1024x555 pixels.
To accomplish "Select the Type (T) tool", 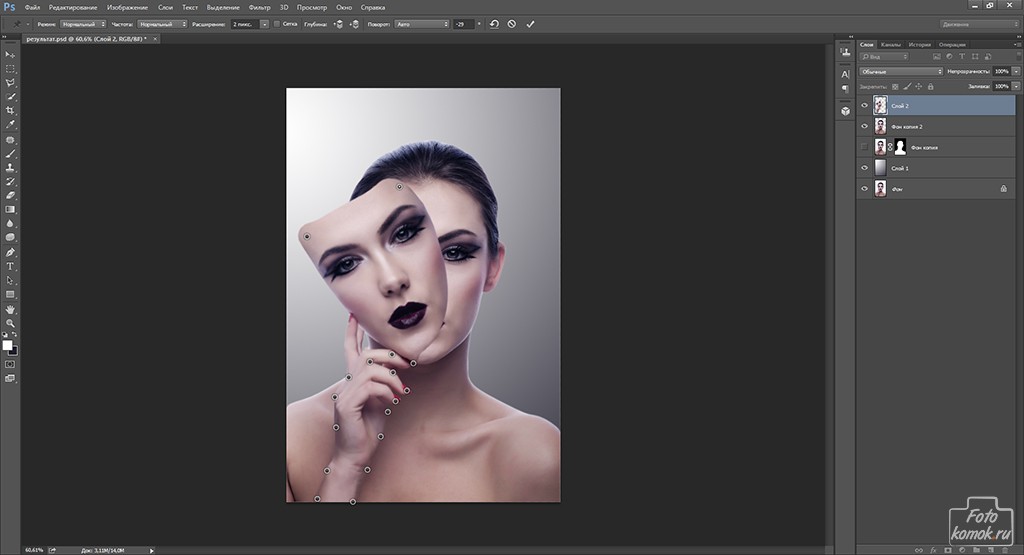I will click(x=11, y=266).
